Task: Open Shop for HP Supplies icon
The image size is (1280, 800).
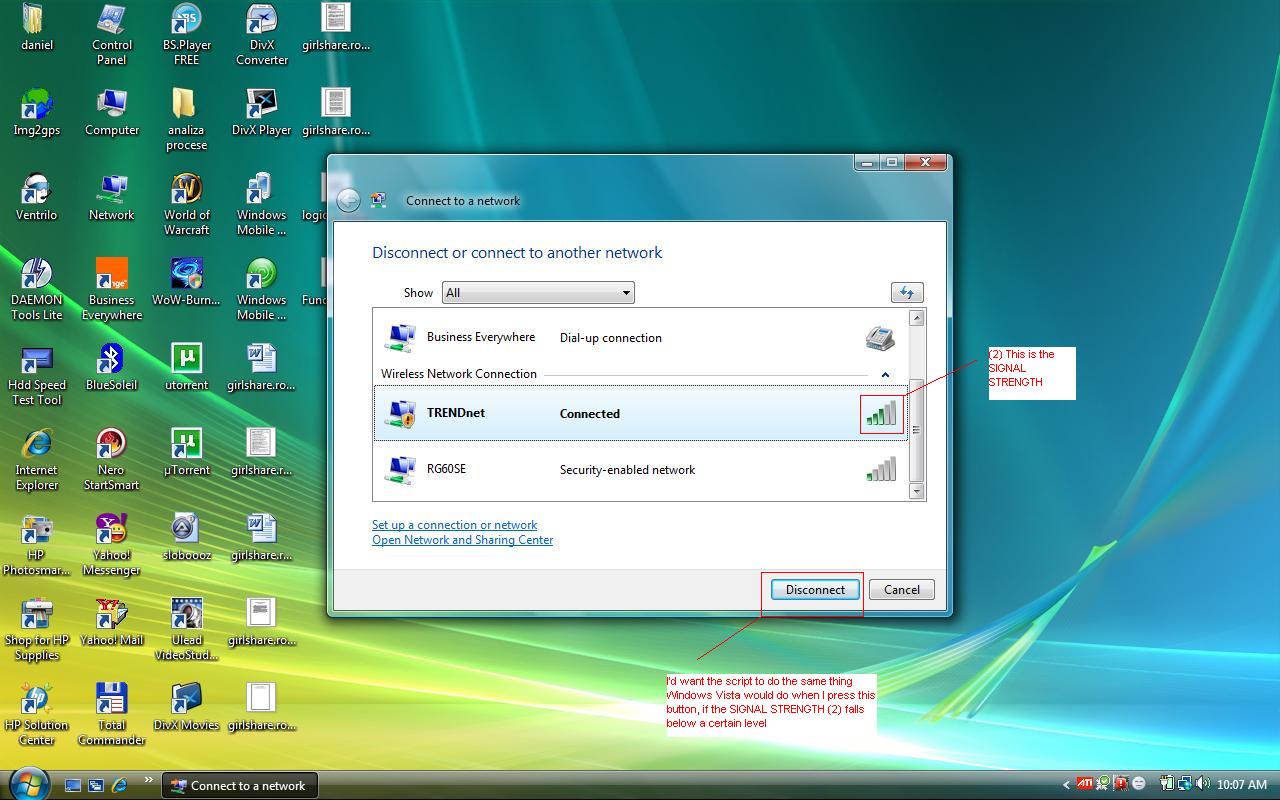Action: click(37, 629)
